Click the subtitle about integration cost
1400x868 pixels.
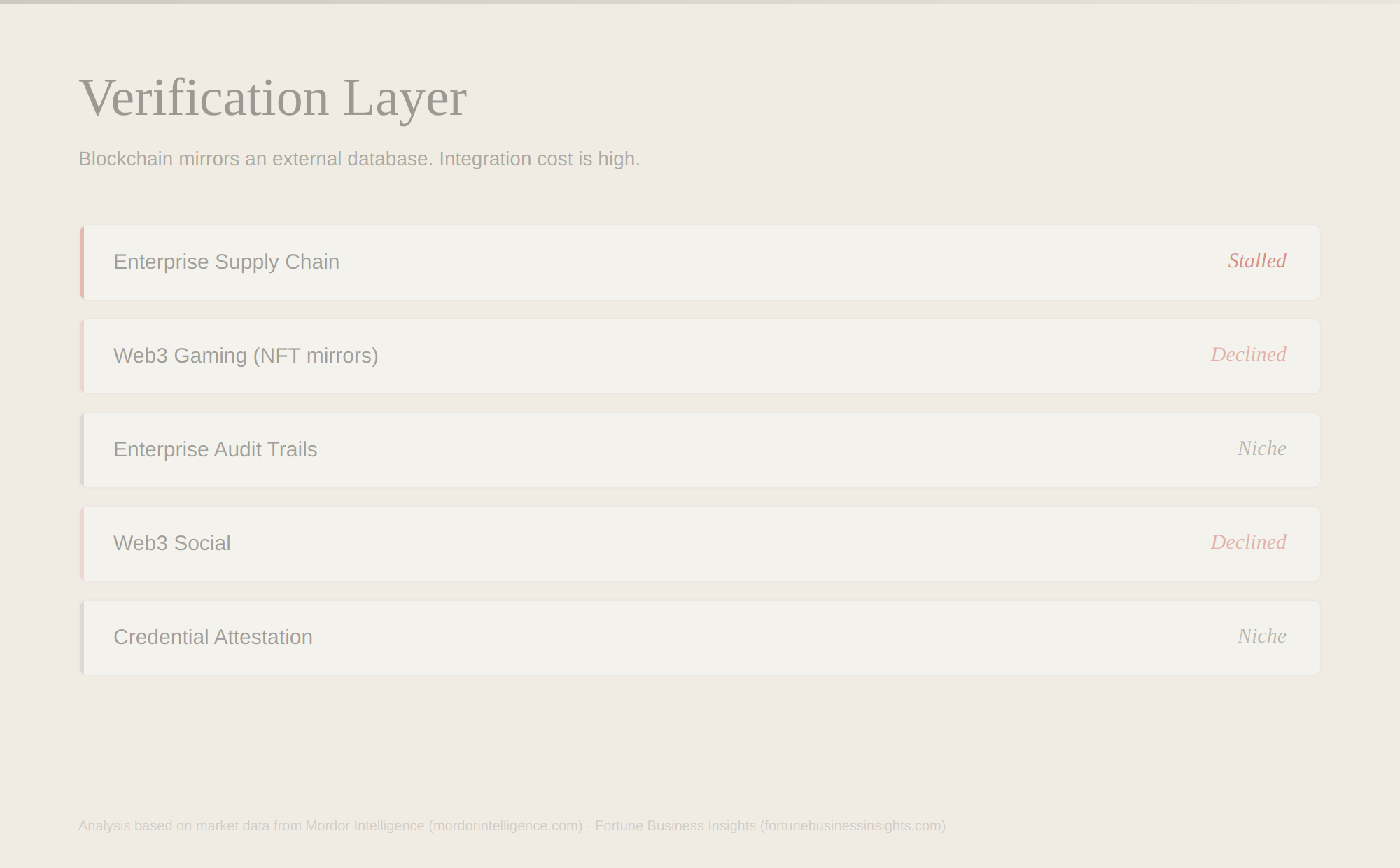[359, 159]
